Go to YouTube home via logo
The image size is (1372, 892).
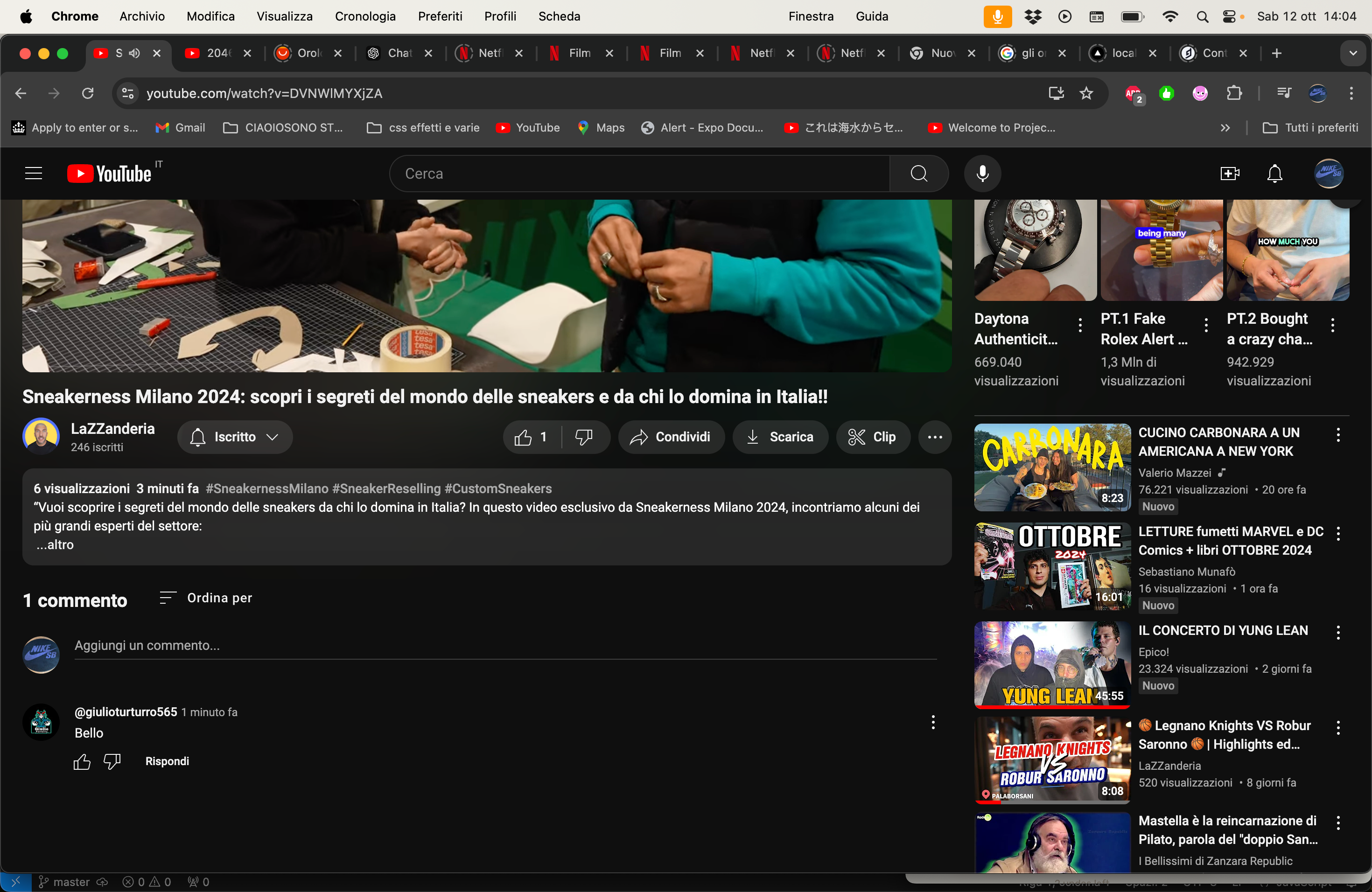pos(110,174)
